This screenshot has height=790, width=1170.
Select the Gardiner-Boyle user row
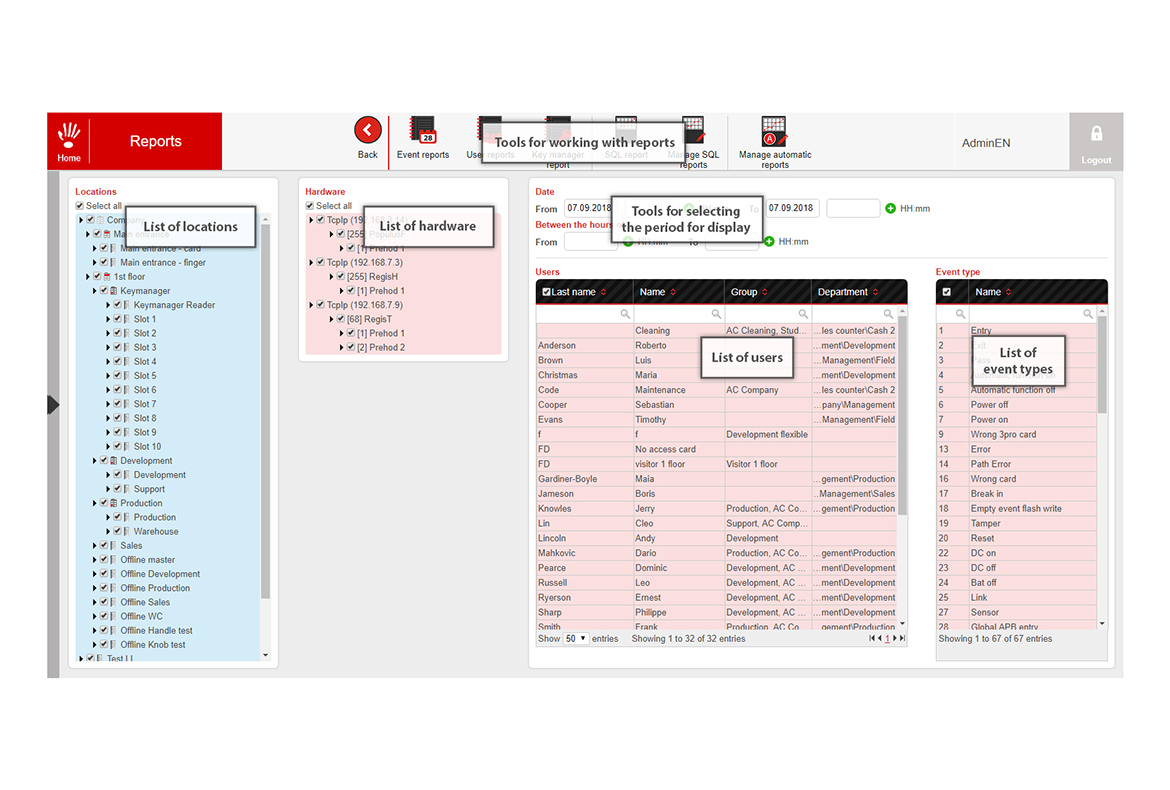(716, 479)
